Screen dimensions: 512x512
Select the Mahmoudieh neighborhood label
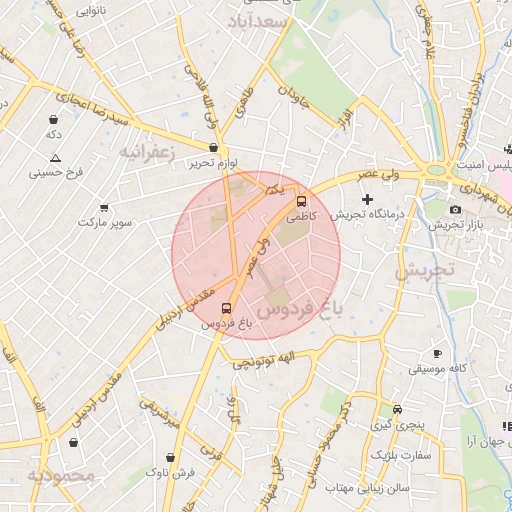click(61, 475)
